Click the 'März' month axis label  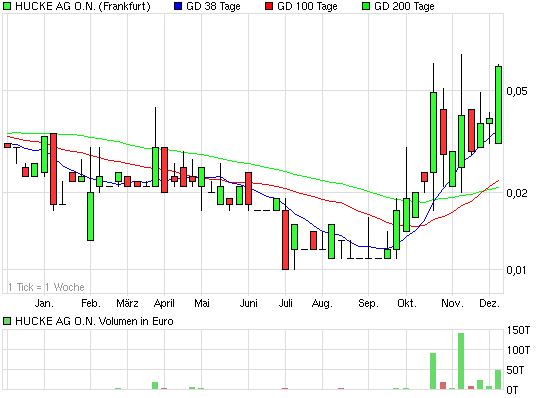click(x=127, y=303)
